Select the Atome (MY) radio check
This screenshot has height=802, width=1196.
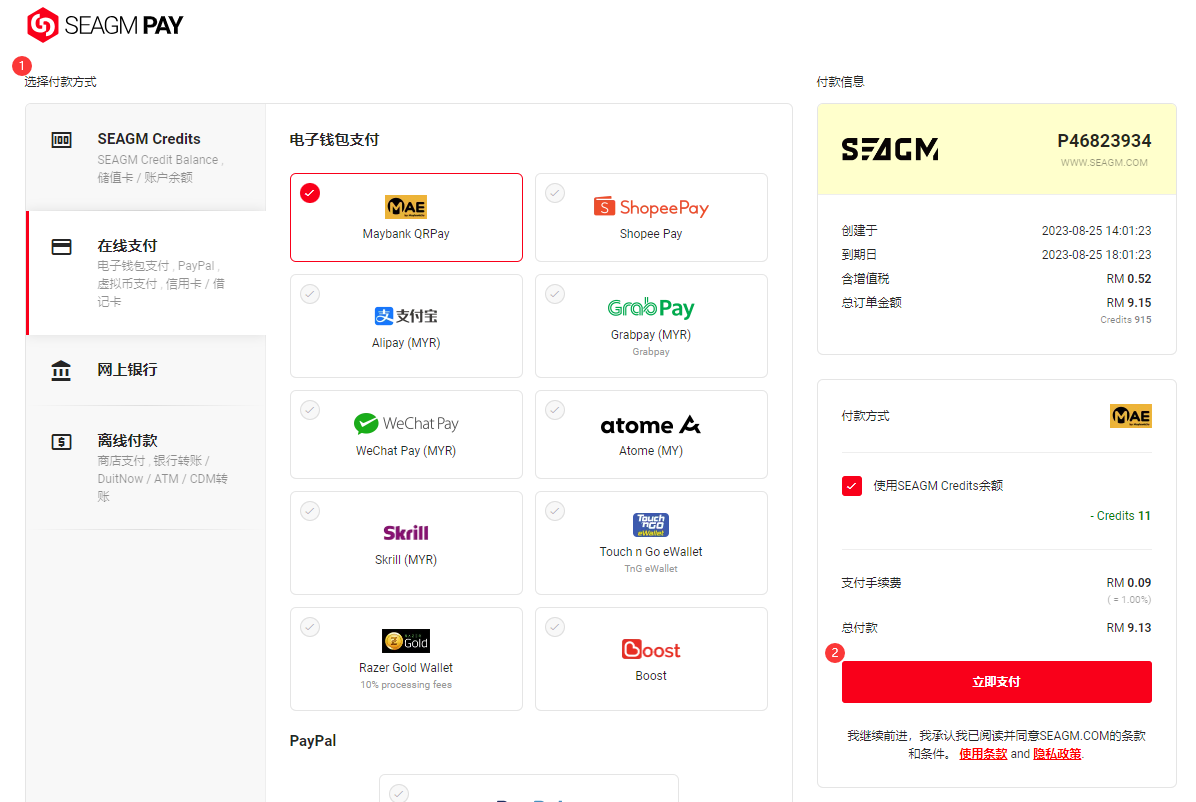click(555, 410)
